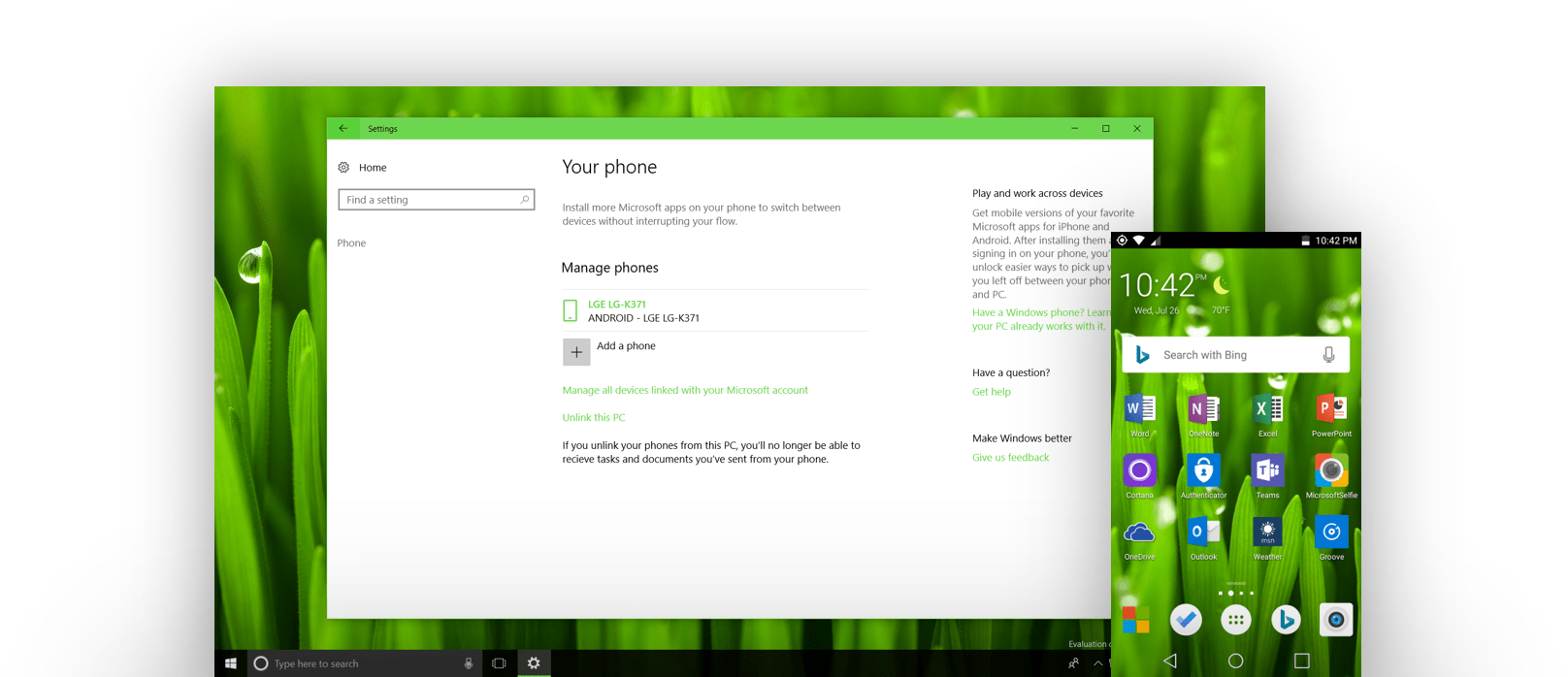
Task: Open the Authenticator app icon
Action: [1204, 470]
